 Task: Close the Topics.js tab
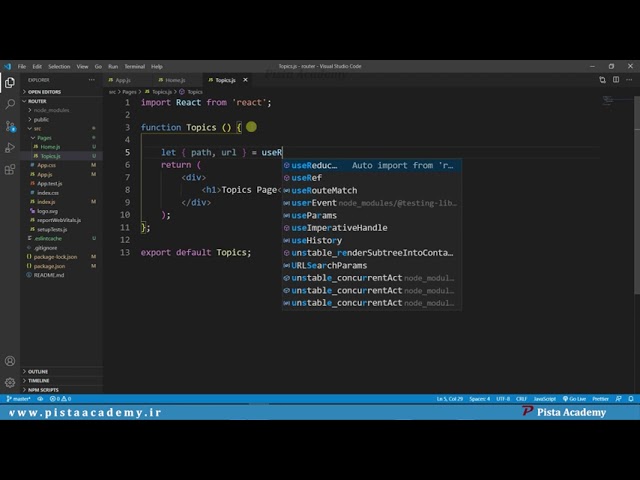(245, 80)
